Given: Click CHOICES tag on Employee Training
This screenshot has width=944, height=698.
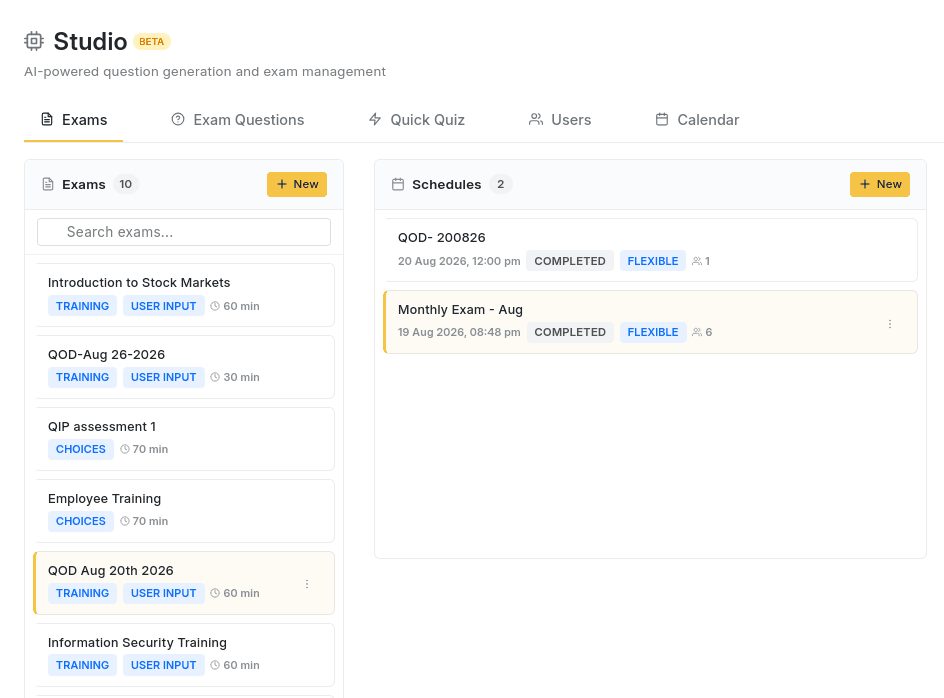Looking at the screenshot, I should (81, 521).
